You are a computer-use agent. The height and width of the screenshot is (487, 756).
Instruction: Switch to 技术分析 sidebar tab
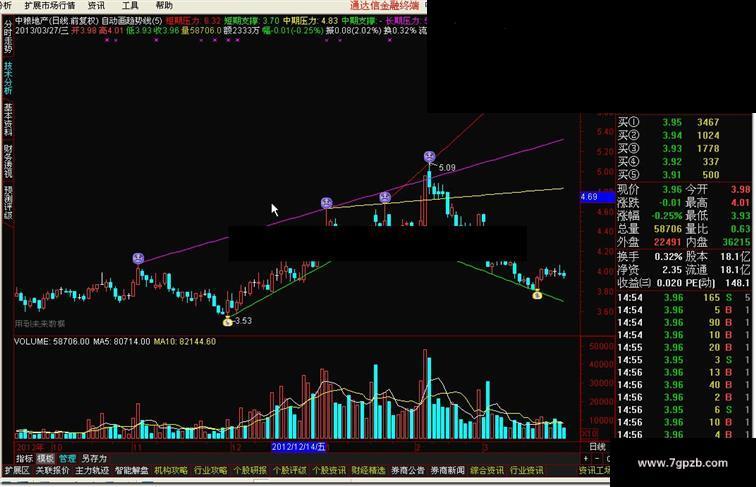[8, 78]
